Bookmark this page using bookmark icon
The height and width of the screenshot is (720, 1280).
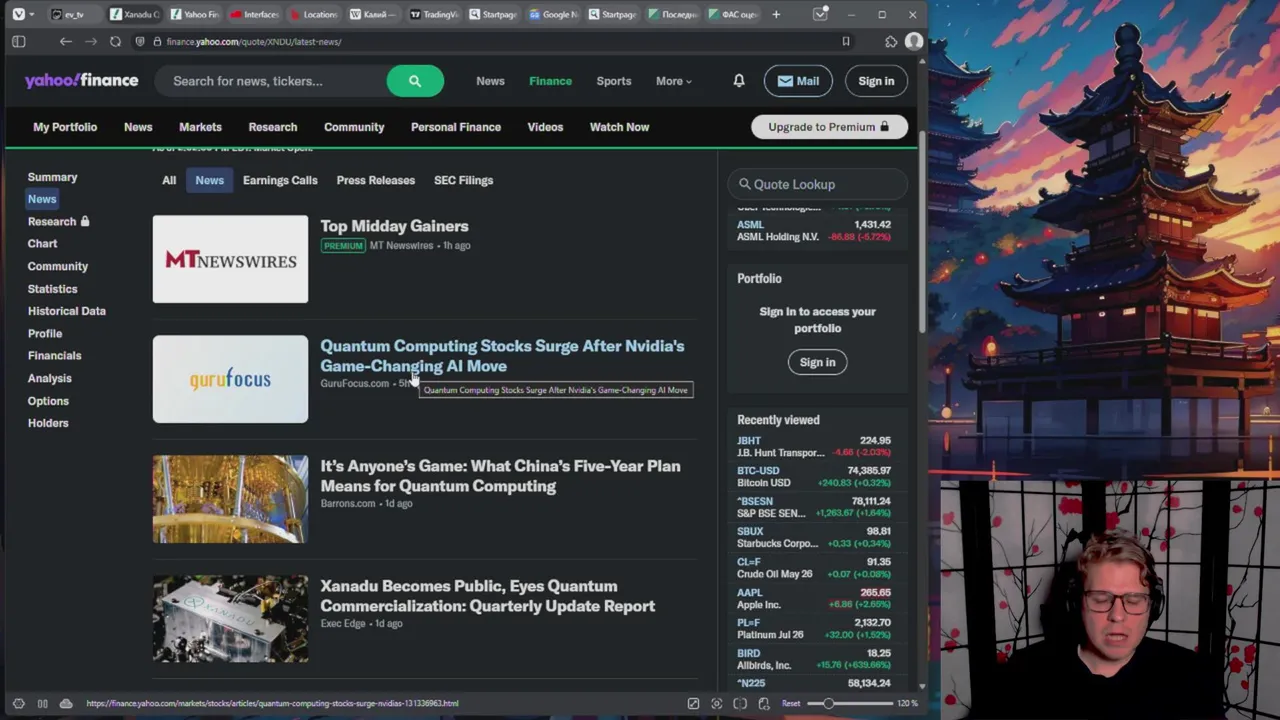[846, 41]
